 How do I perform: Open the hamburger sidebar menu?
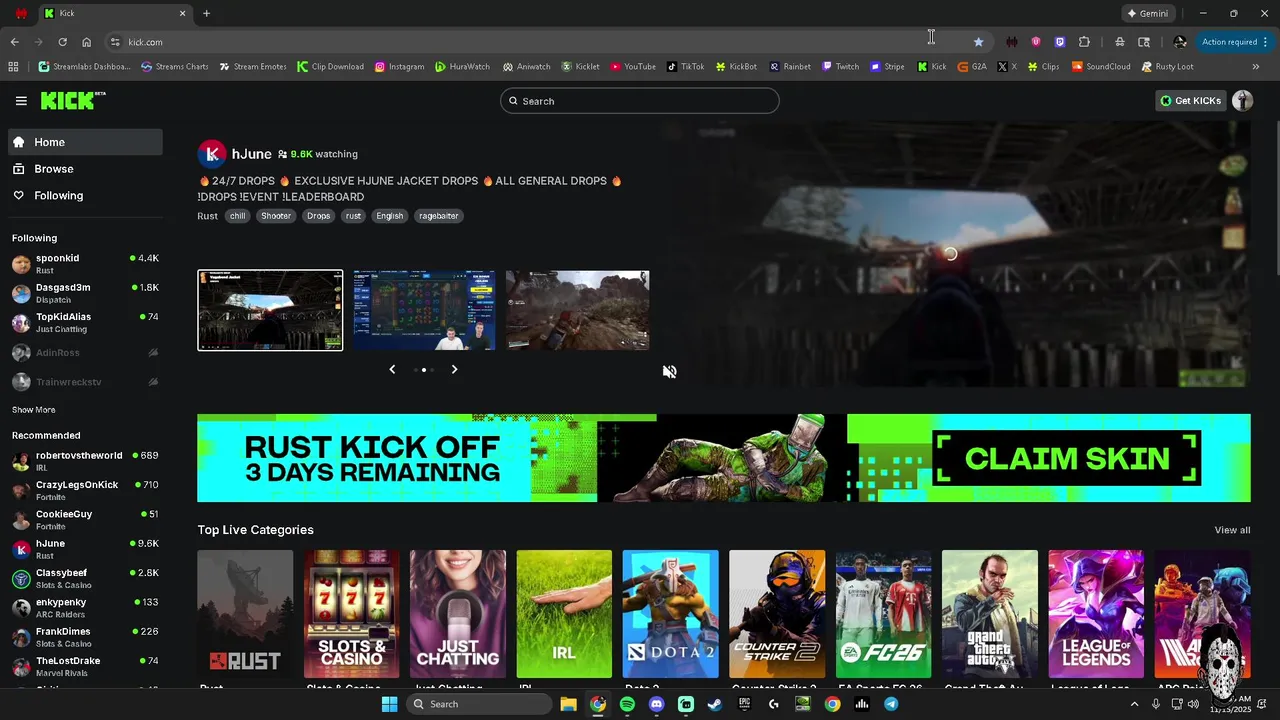click(x=21, y=101)
